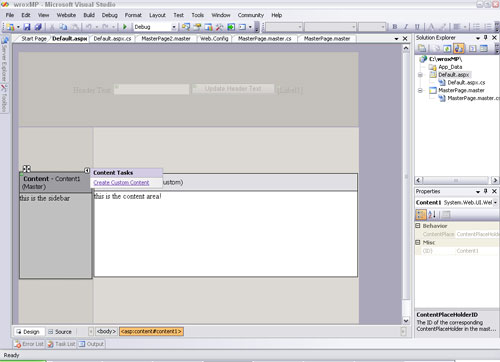Select asp:content#content1 tag in breadcrumb
The image size is (500, 362).
click(151, 331)
